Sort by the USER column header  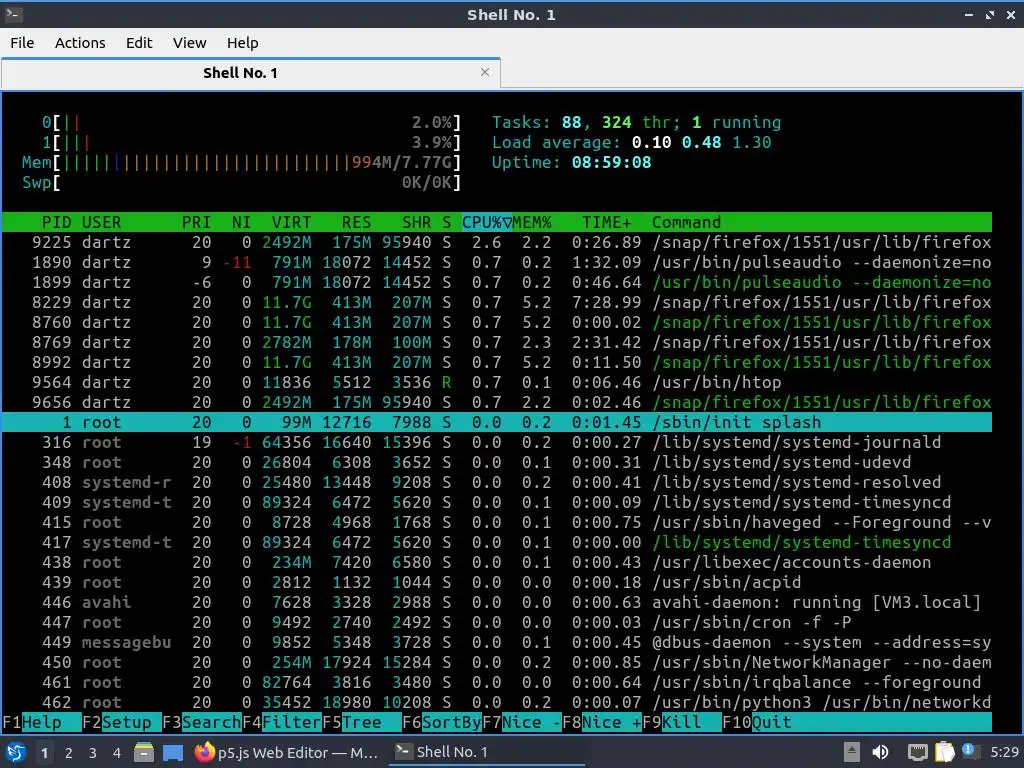(x=101, y=222)
